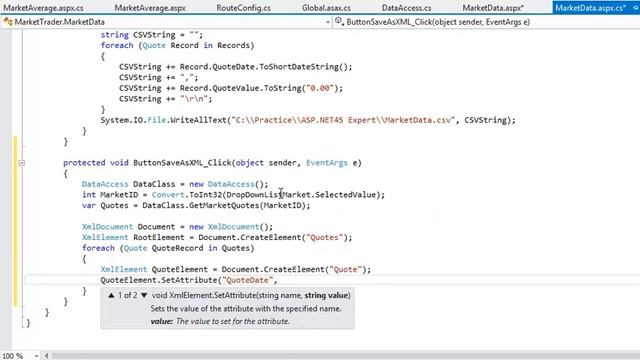Open the MarketTrader.MarketData class dropdown arrow
Viewport: 640px width, 360px height.
pyautogui.click(x=328, y=22)
